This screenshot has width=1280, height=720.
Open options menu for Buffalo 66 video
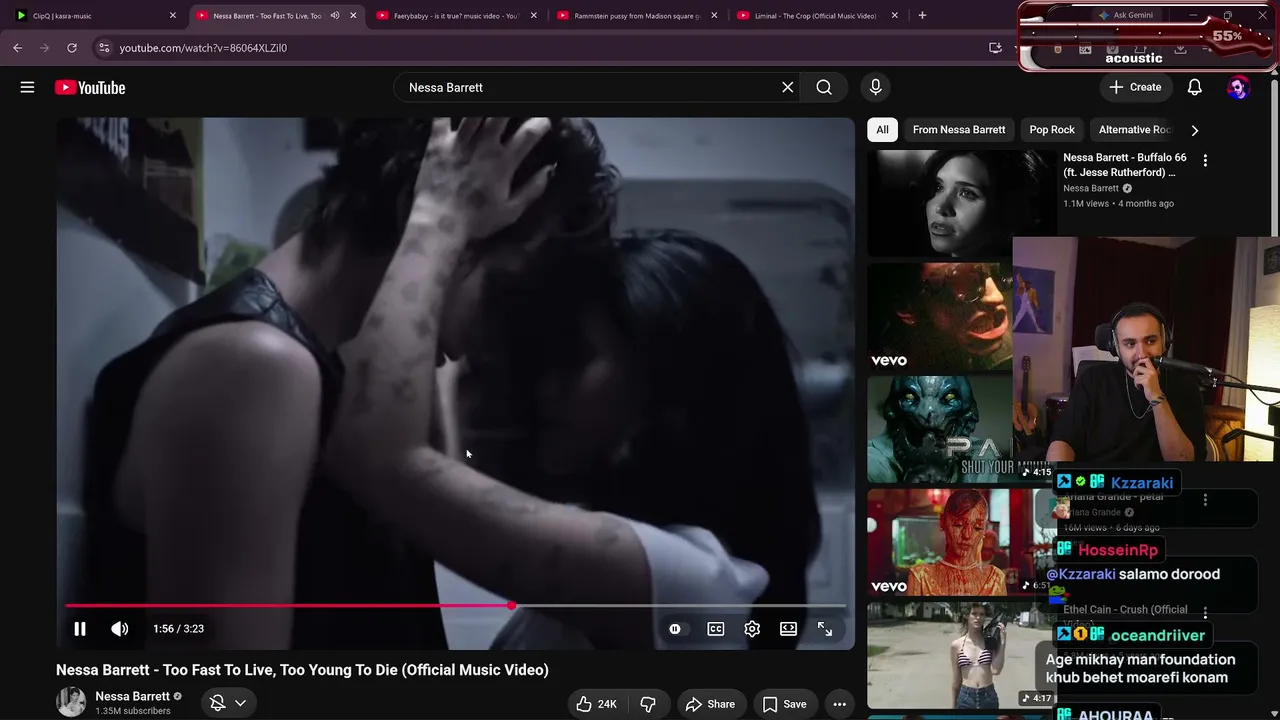[1205, 160]
